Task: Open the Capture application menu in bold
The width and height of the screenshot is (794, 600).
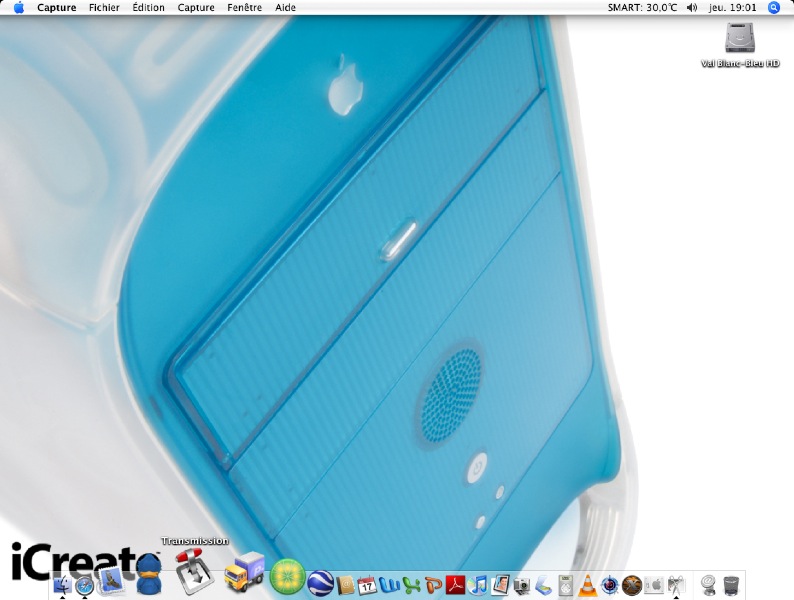Action: click(x=57, y=8)
